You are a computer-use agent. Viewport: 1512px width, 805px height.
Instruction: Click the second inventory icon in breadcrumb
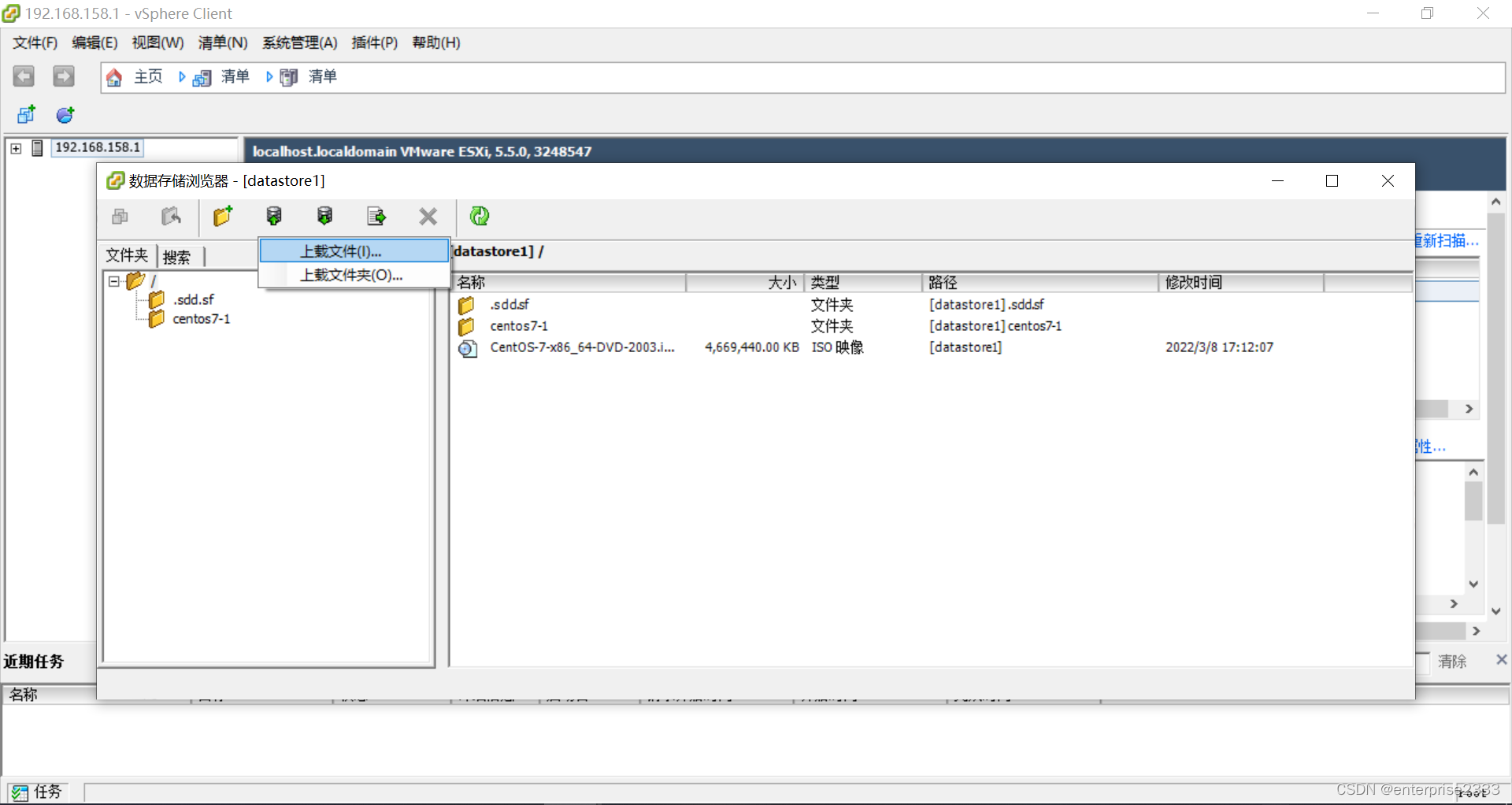click(x=289, y=77)
